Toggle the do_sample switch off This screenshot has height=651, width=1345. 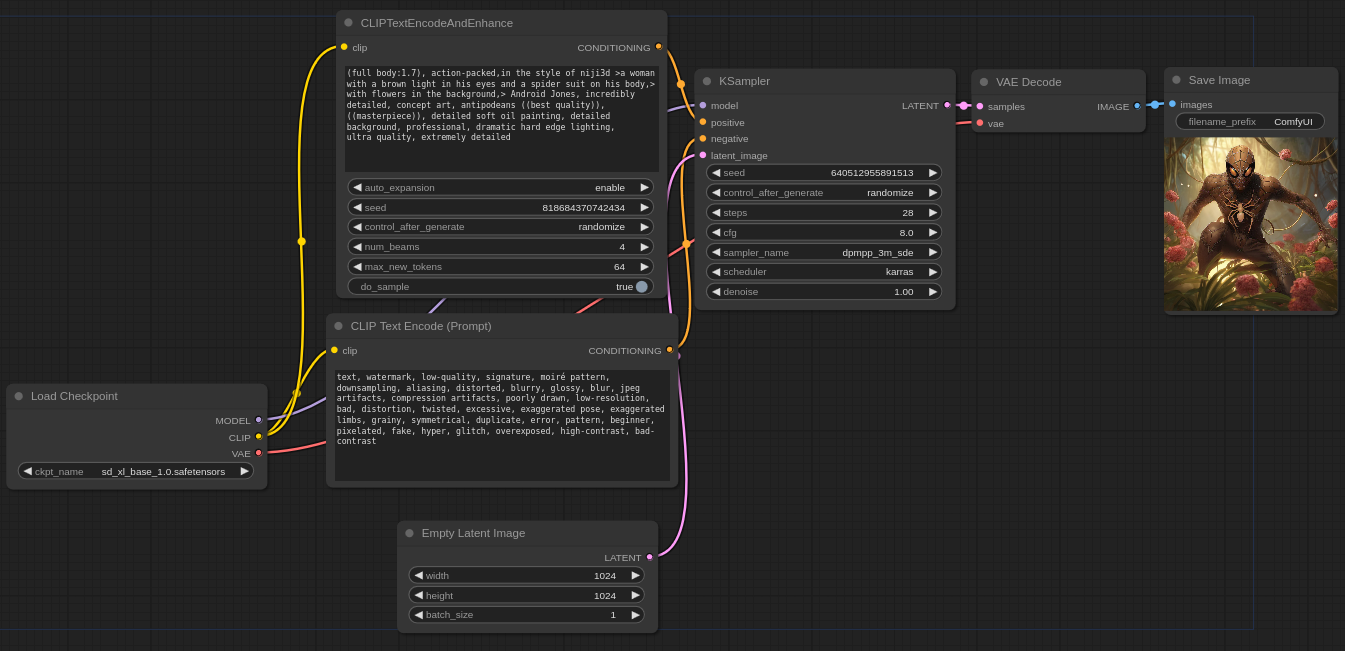(641, 286)
